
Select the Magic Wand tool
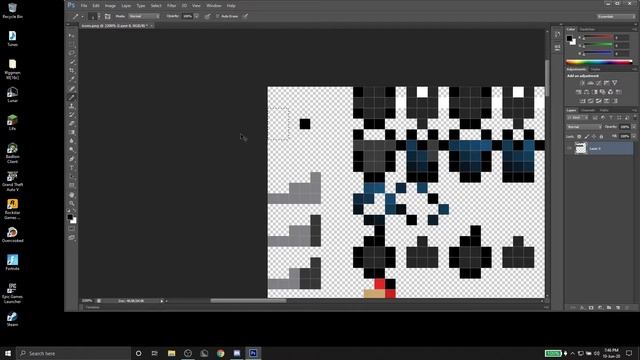click(x=72, y=62)
